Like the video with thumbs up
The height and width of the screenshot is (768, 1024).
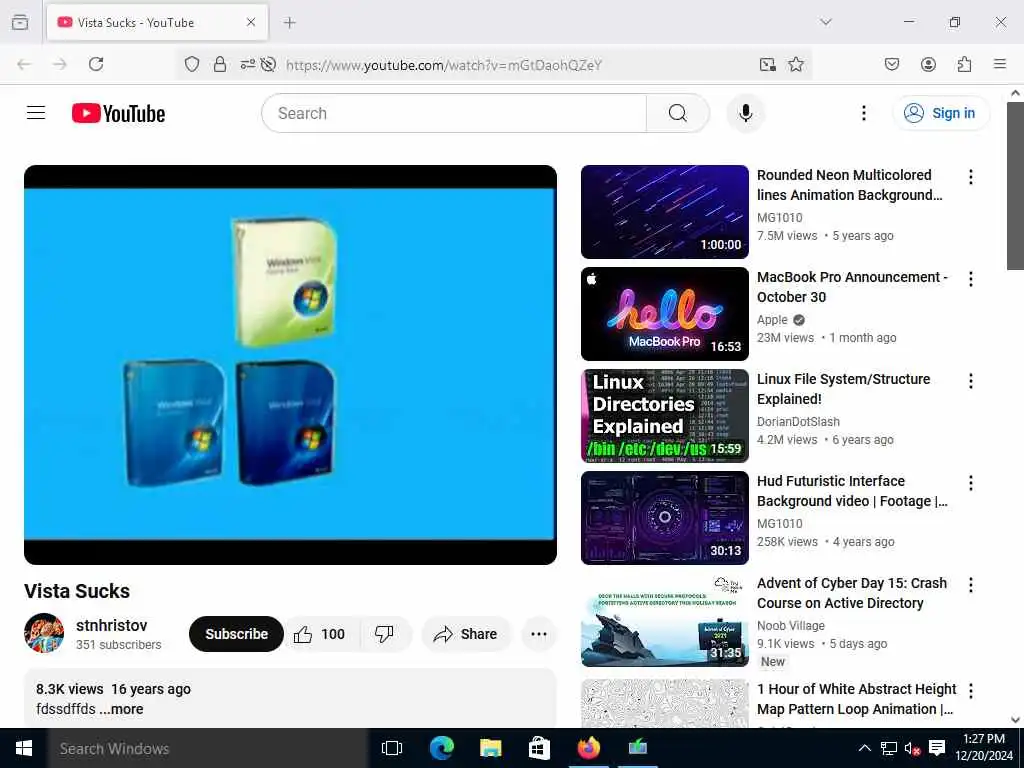(320, 634)
